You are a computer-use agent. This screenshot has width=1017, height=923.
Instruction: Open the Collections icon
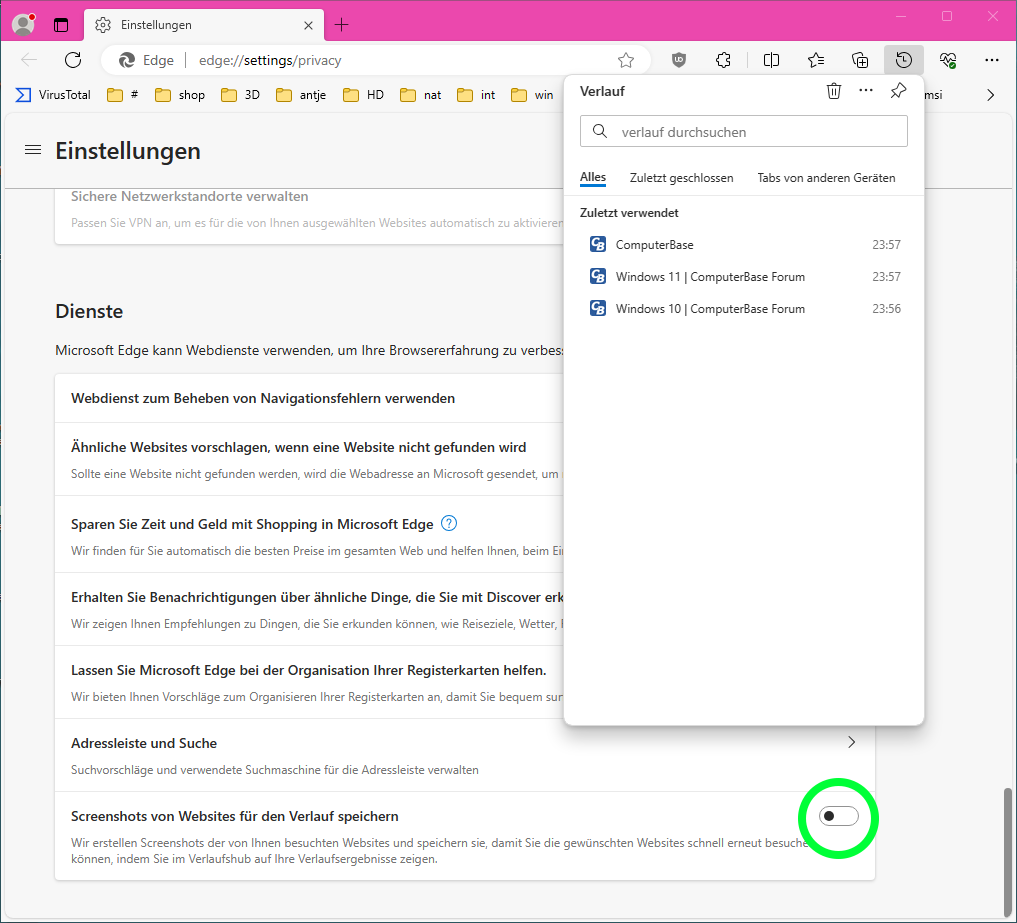(859, 60)
